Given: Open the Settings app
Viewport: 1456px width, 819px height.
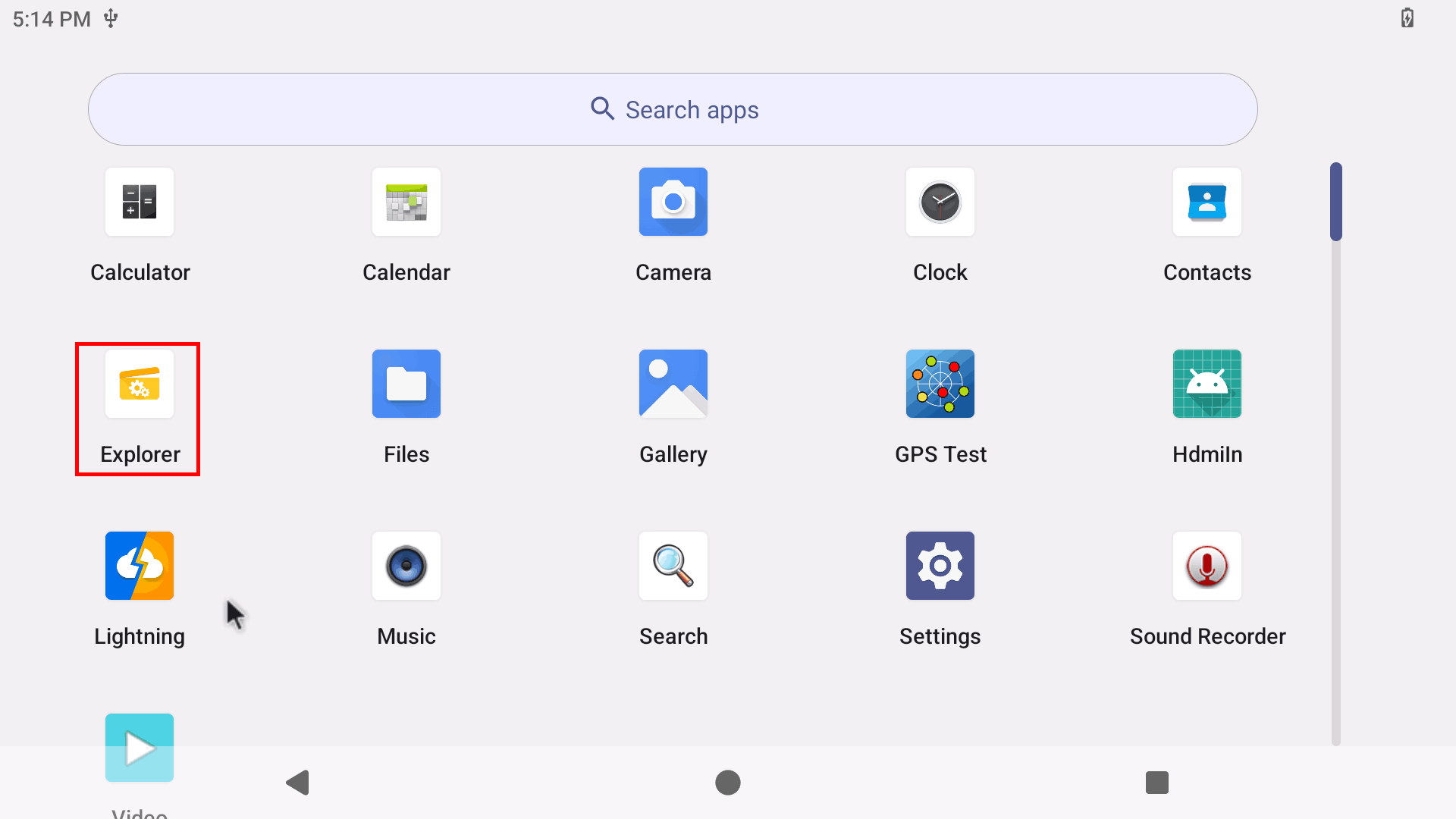Looking at the screenshot, I should pyautogui.click(x=940, y=566).
